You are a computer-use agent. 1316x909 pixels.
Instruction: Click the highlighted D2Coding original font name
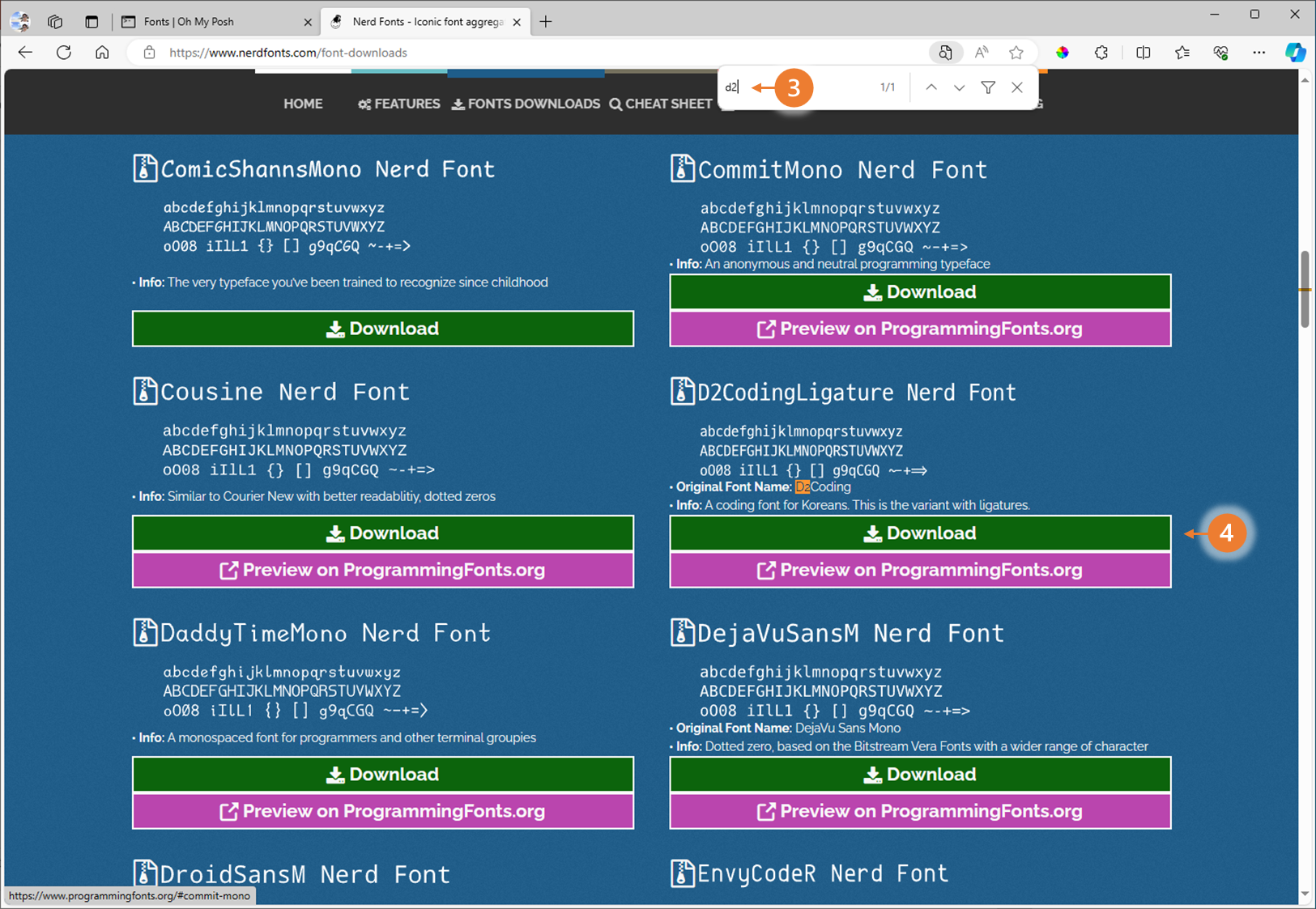click(x=823, y=487)
